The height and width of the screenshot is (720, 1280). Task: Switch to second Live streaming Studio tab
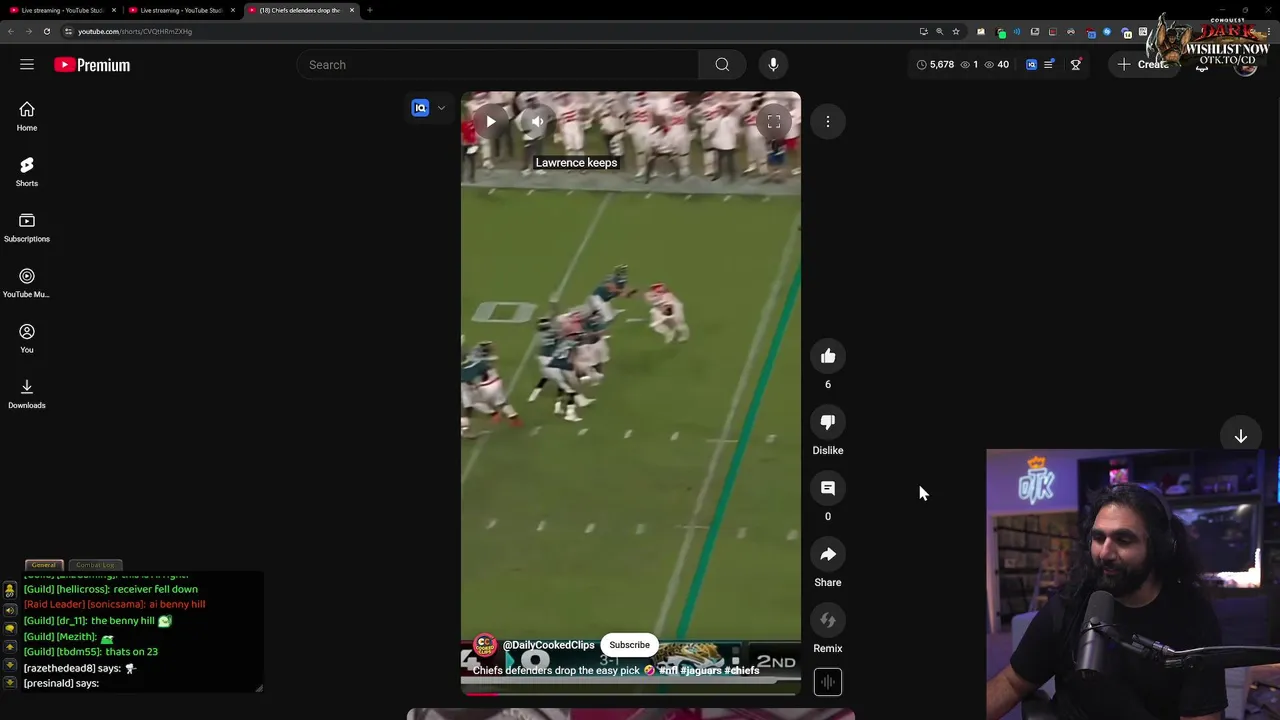[179, 10]
